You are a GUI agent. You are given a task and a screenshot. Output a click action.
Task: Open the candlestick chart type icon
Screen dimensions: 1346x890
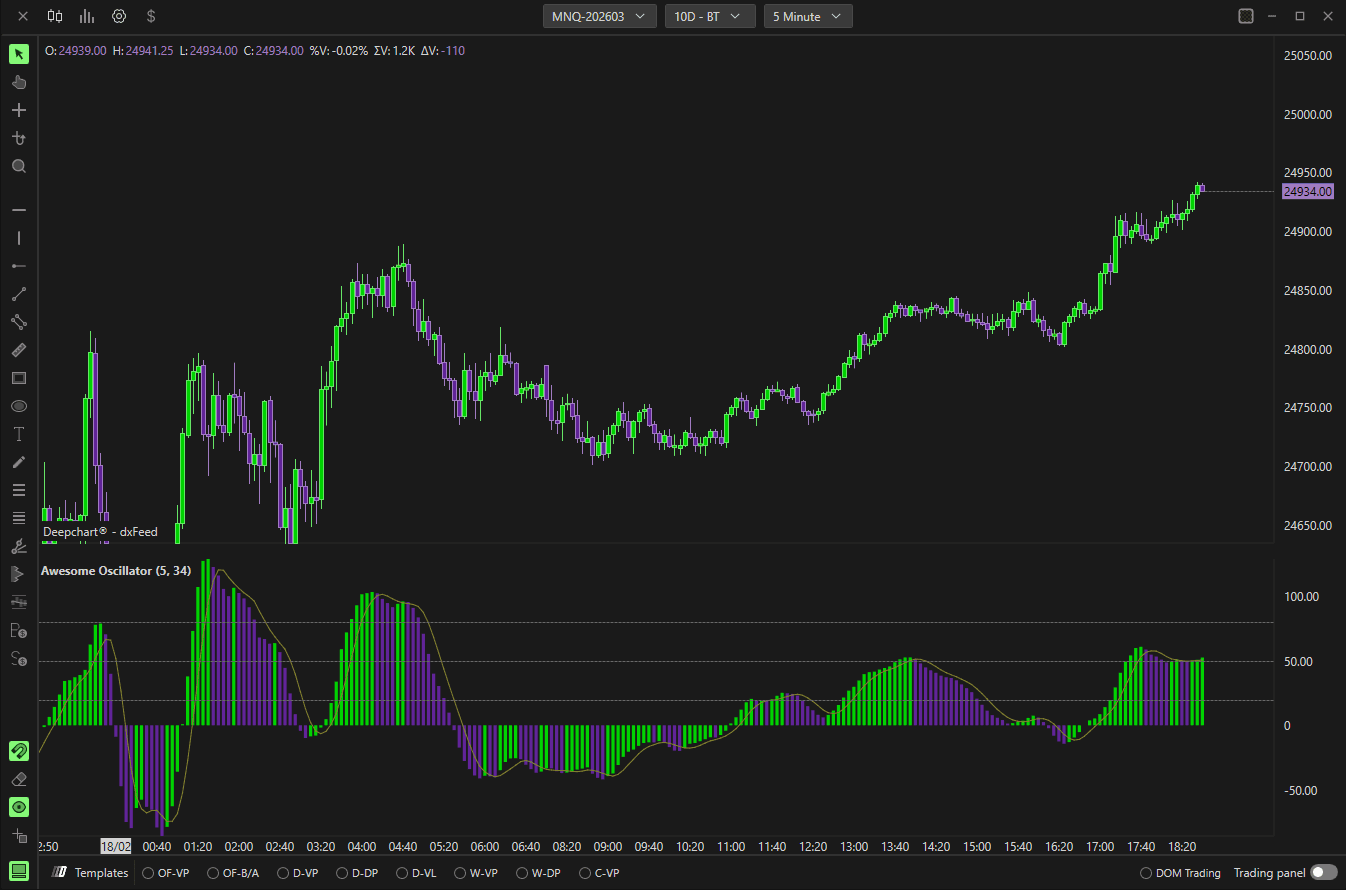55,16
